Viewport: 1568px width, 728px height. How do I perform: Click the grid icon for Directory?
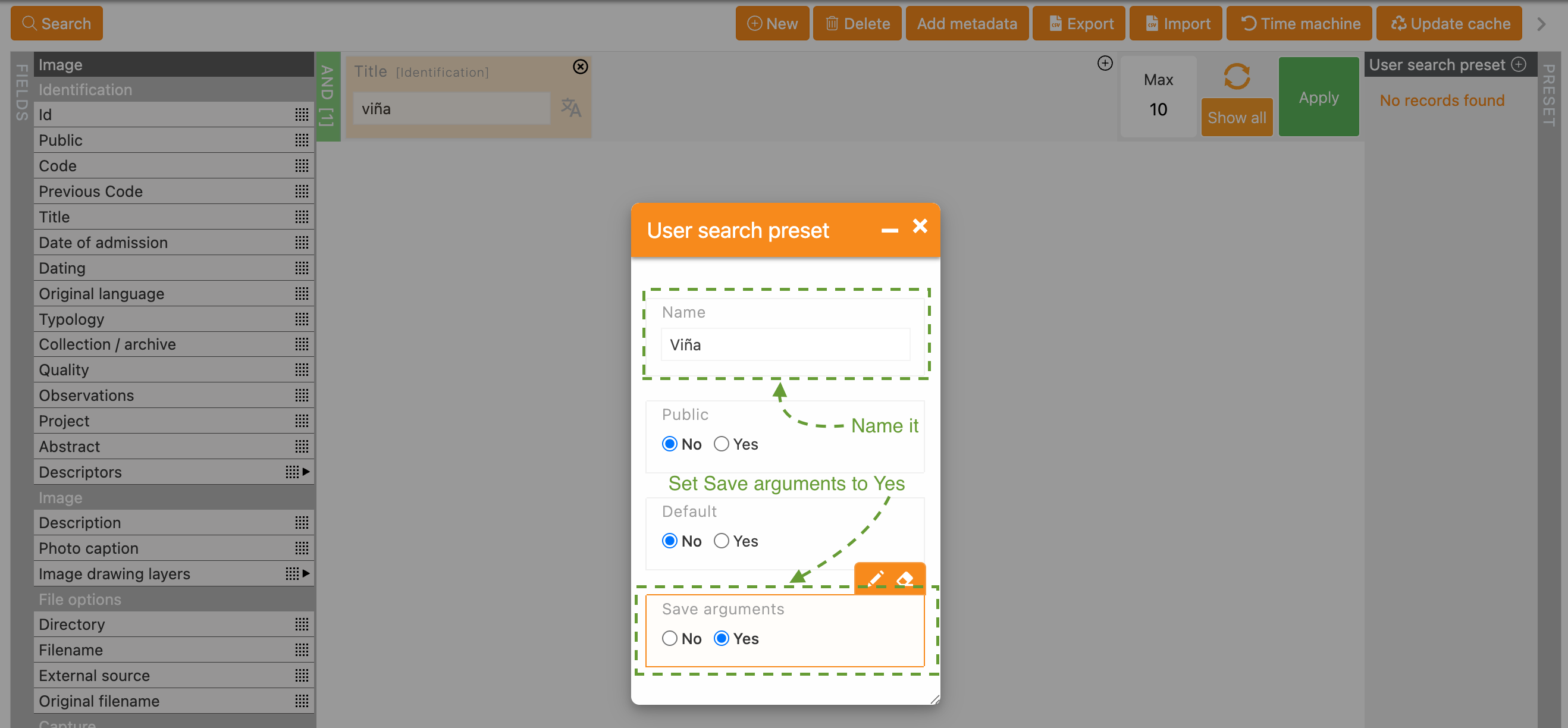coord(302,624)
